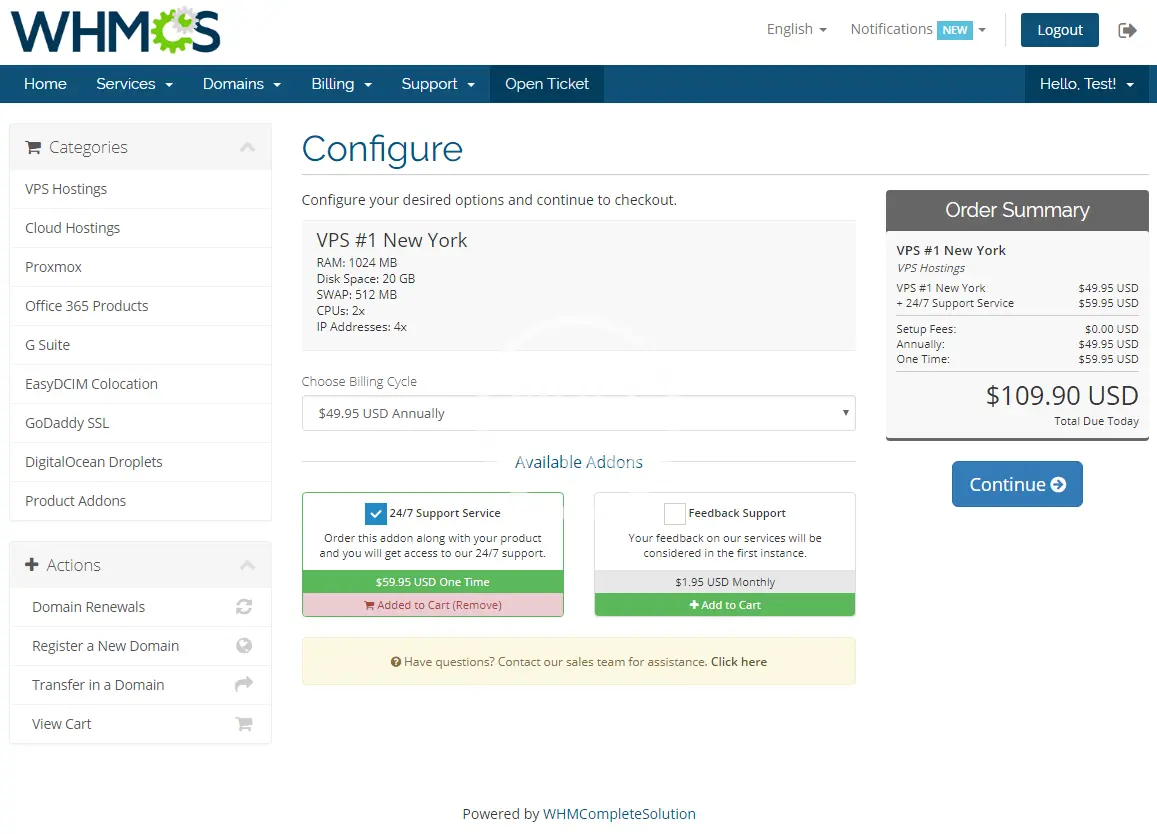The width and height of the screenshot is (1157, 834).
Task: Collapse the Actions panel chevron
Action: point(247,566)
